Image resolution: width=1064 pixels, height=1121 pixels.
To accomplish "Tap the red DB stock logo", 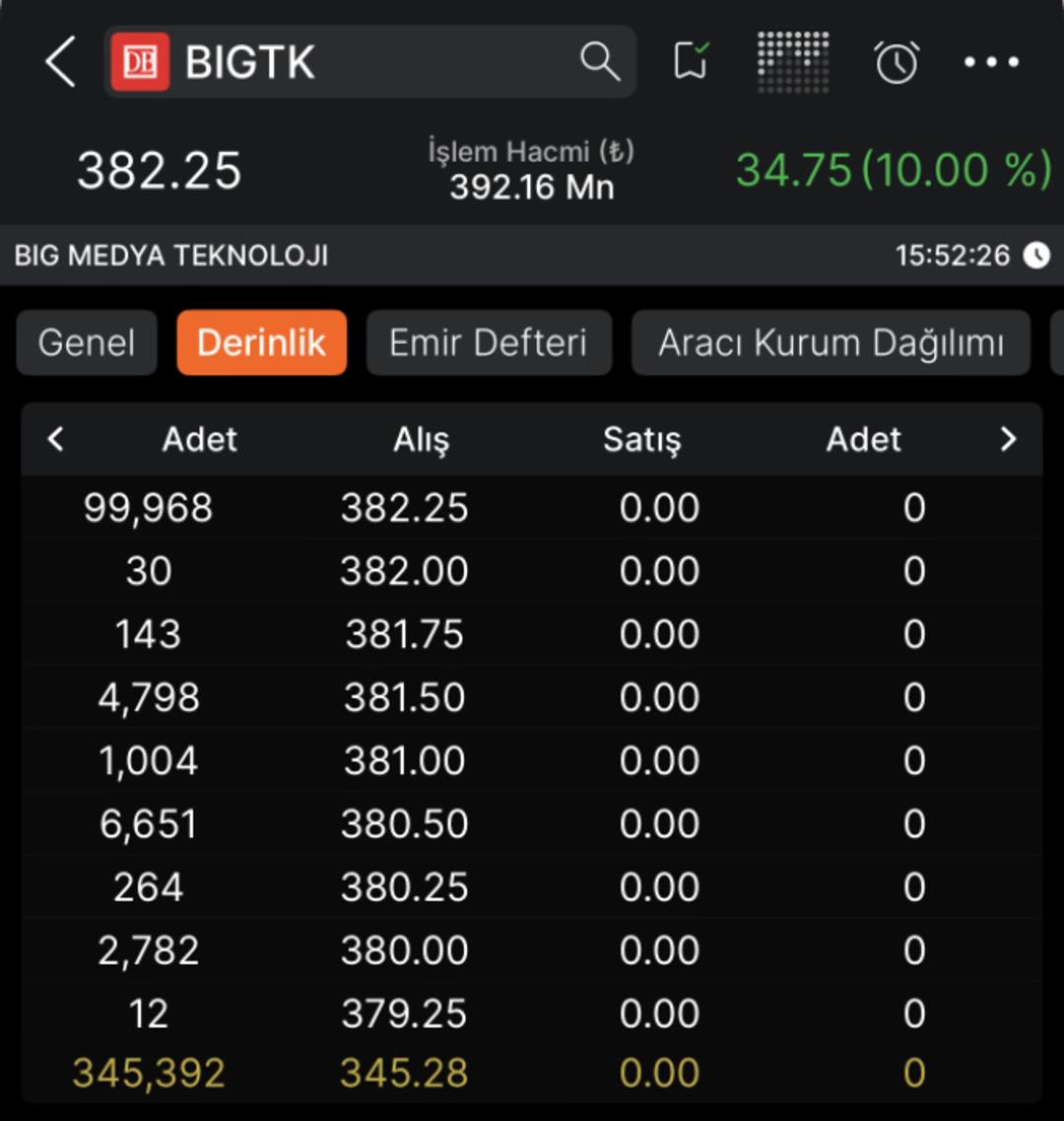I will [140, 62].
